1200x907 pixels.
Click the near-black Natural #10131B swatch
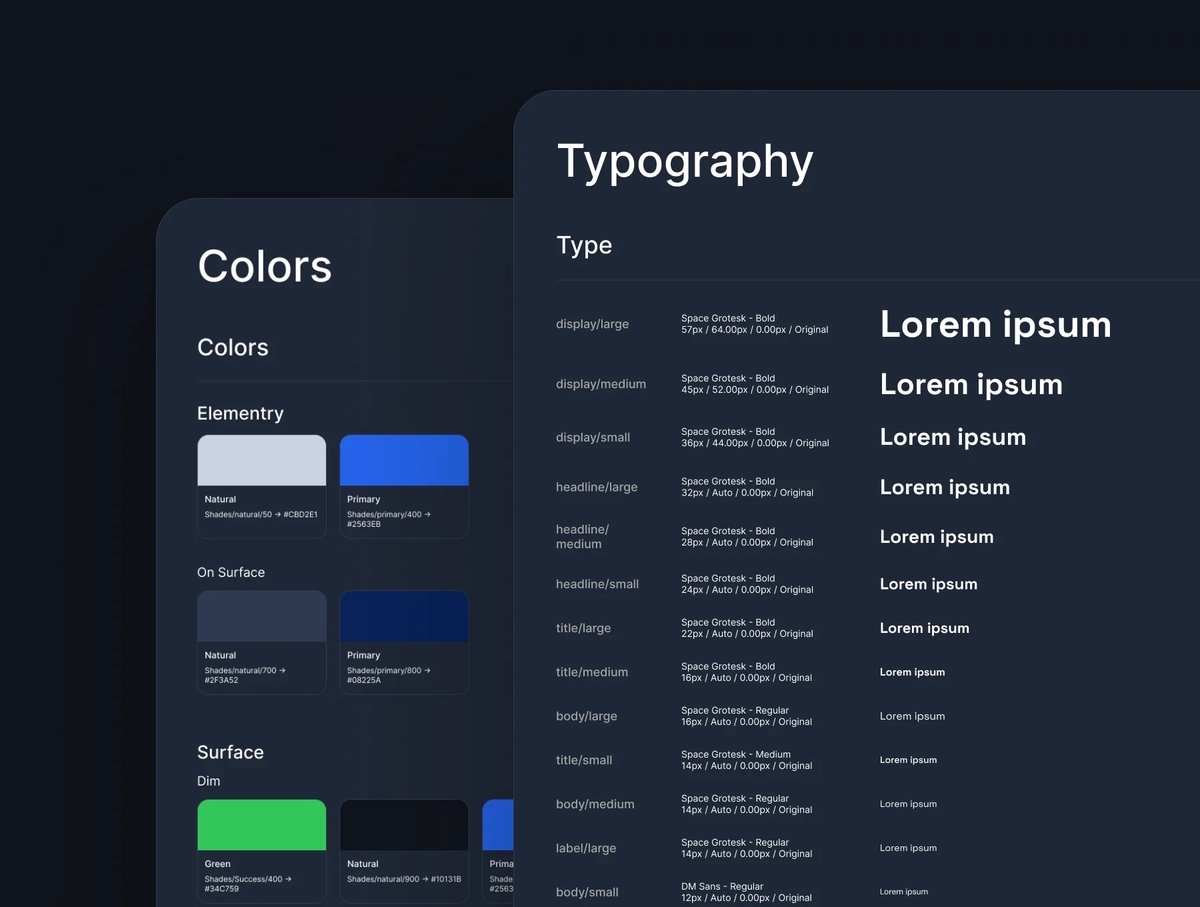404,825
